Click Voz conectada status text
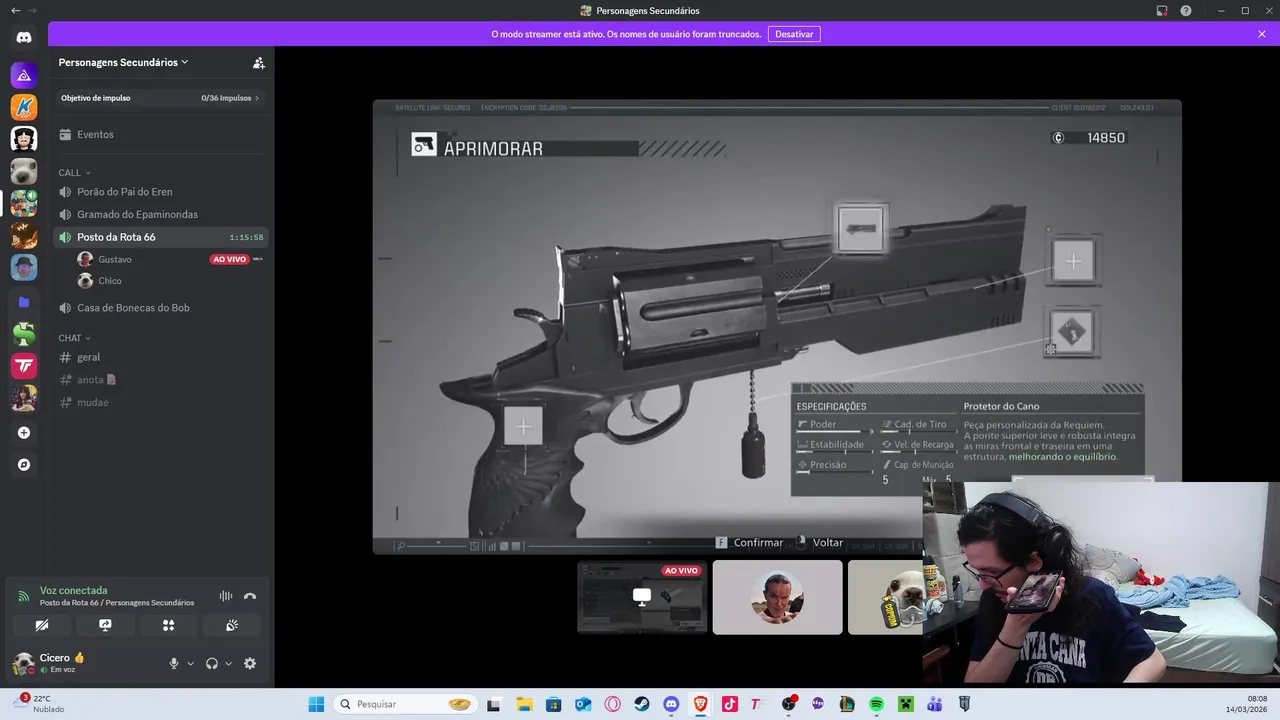Screen dimensions: 1280x720 click(73, 591)
